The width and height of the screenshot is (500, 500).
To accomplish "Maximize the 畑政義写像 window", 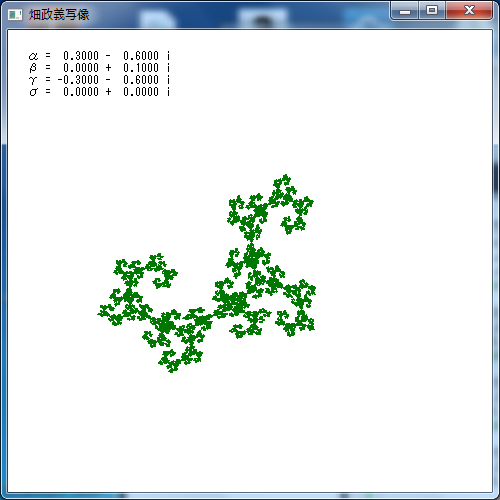I will pyautogui.click(x=432, y=10).
